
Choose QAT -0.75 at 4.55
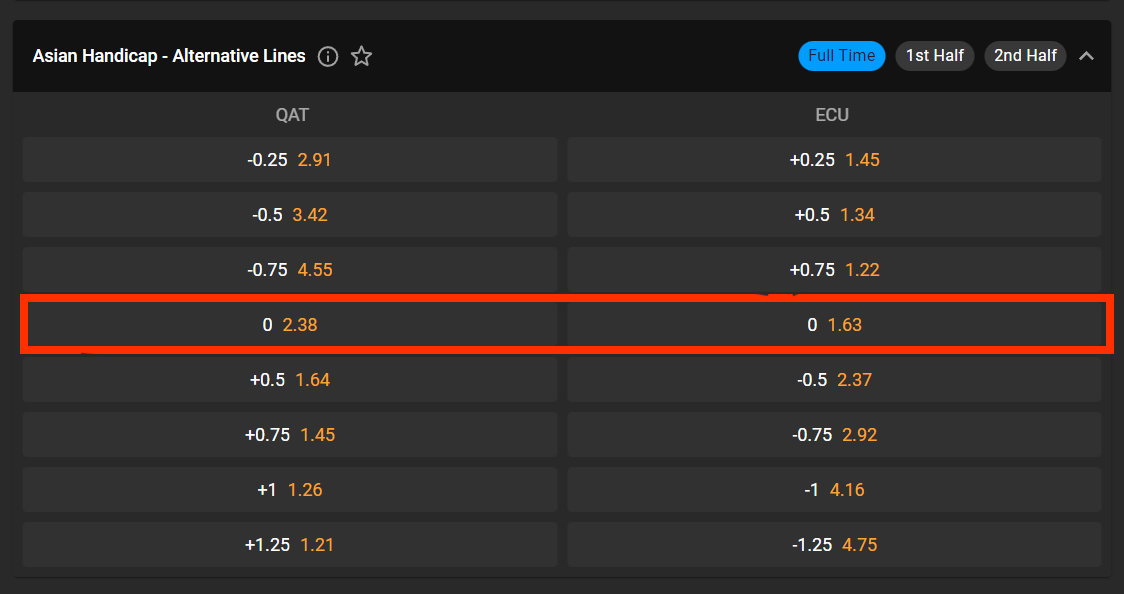point(290,269)
